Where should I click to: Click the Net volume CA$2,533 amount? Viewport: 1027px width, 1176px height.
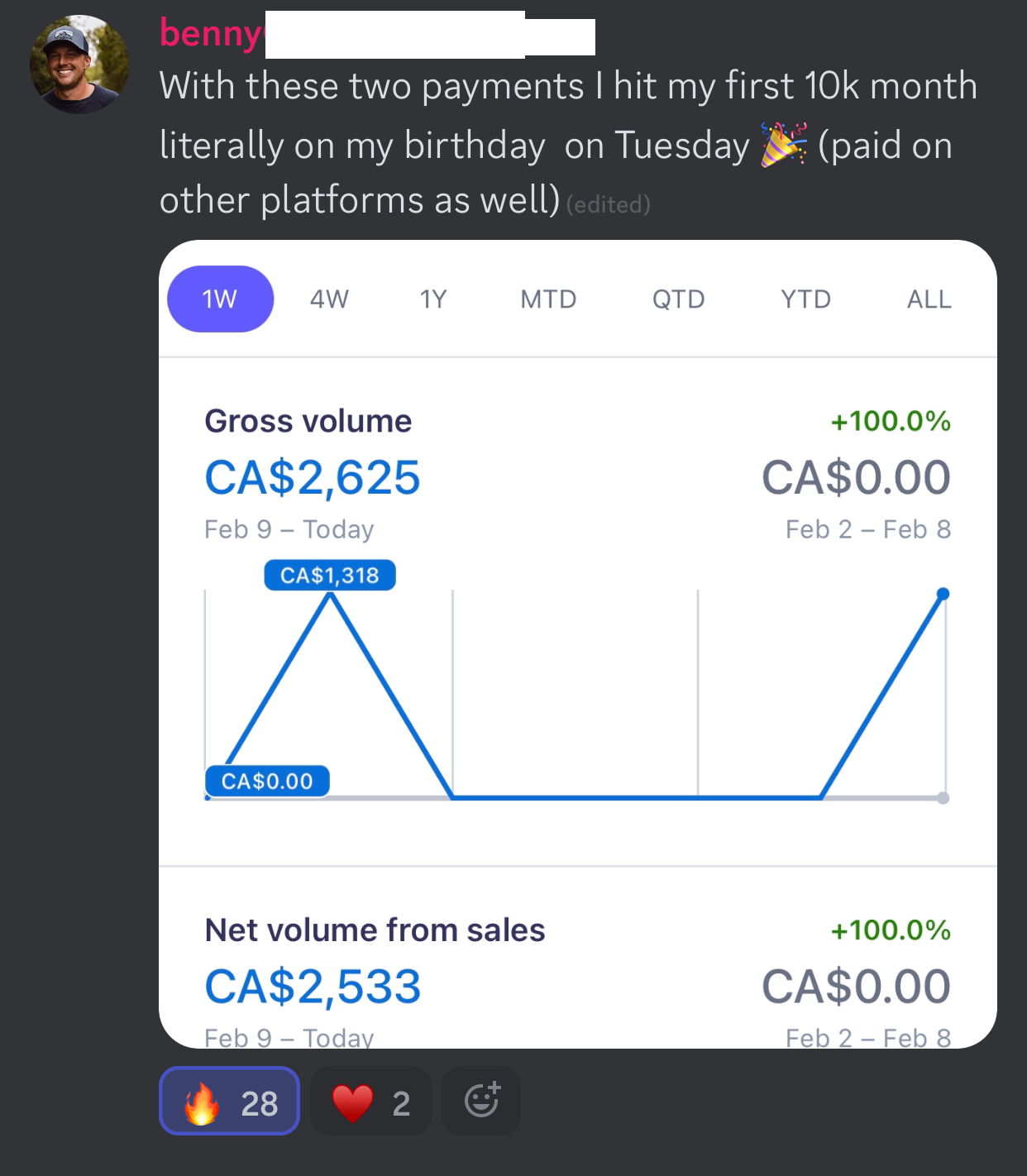[x=313, y=987]
